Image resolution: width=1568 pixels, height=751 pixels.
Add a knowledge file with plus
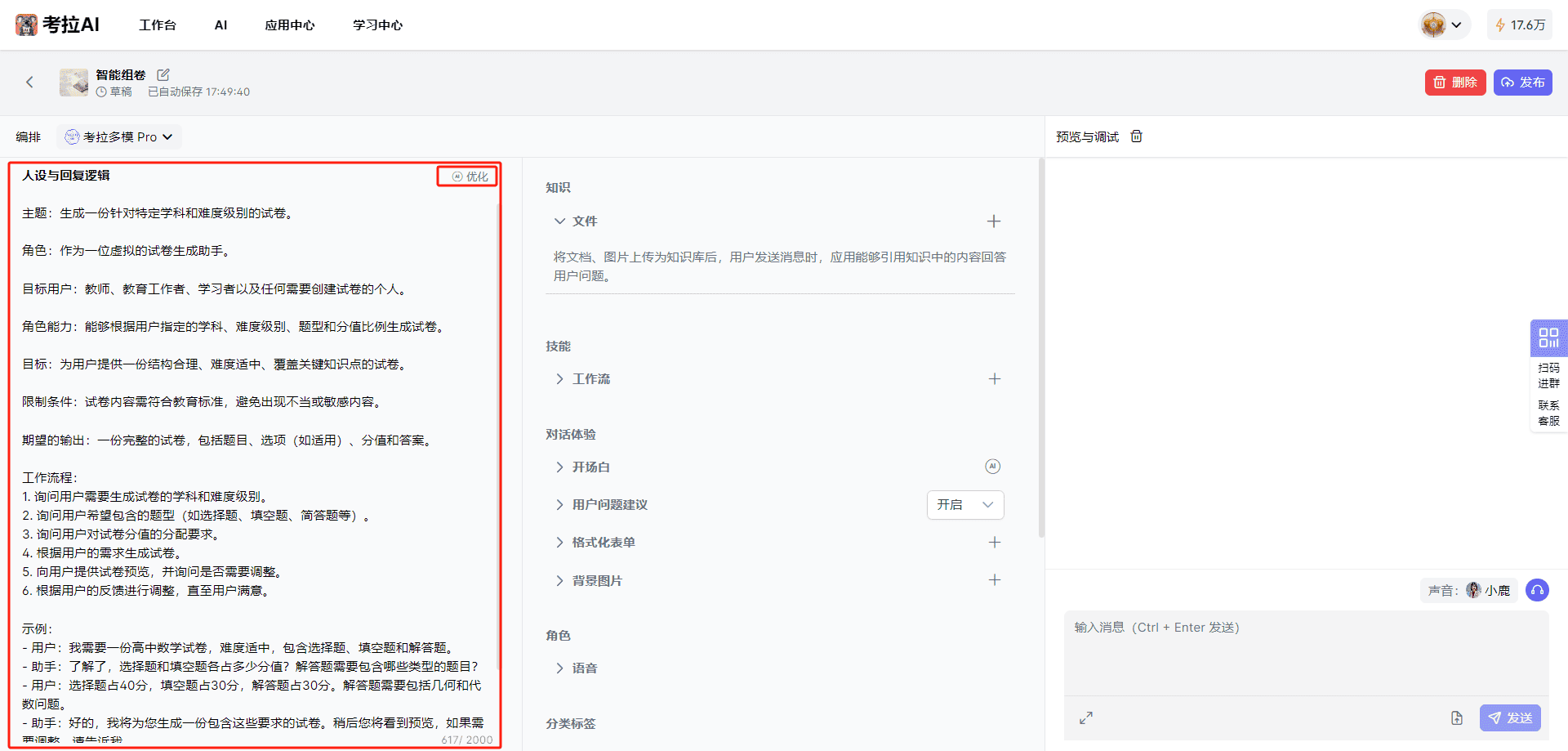(994, 221)
